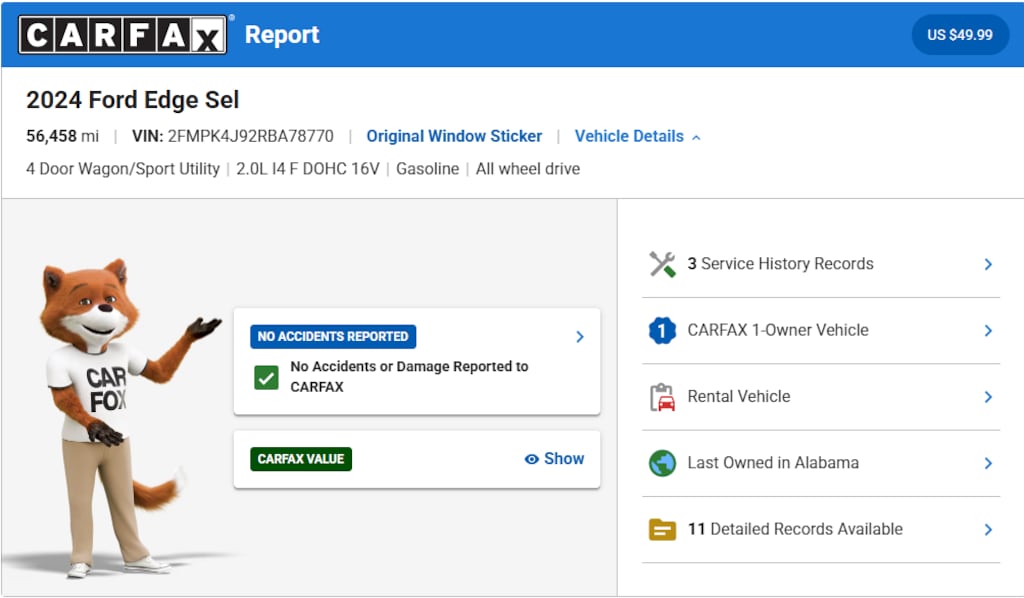Open the Rental Vehicle row
Screen dimensions: 1024x598
(x=821, y=397)
